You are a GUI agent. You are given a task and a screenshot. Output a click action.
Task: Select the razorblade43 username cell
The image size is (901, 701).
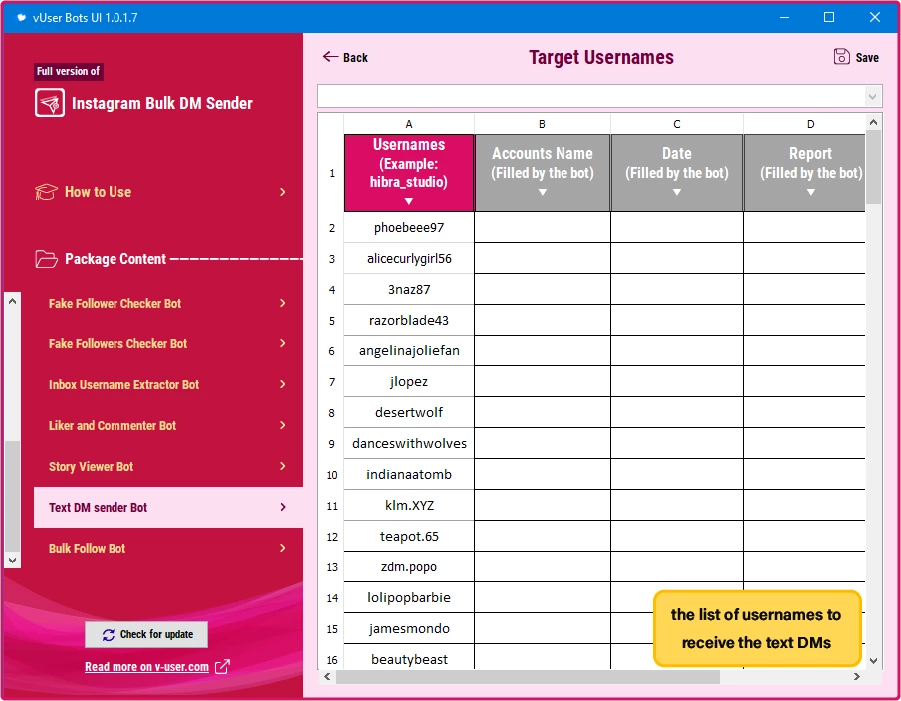click(x=409, y=321)
